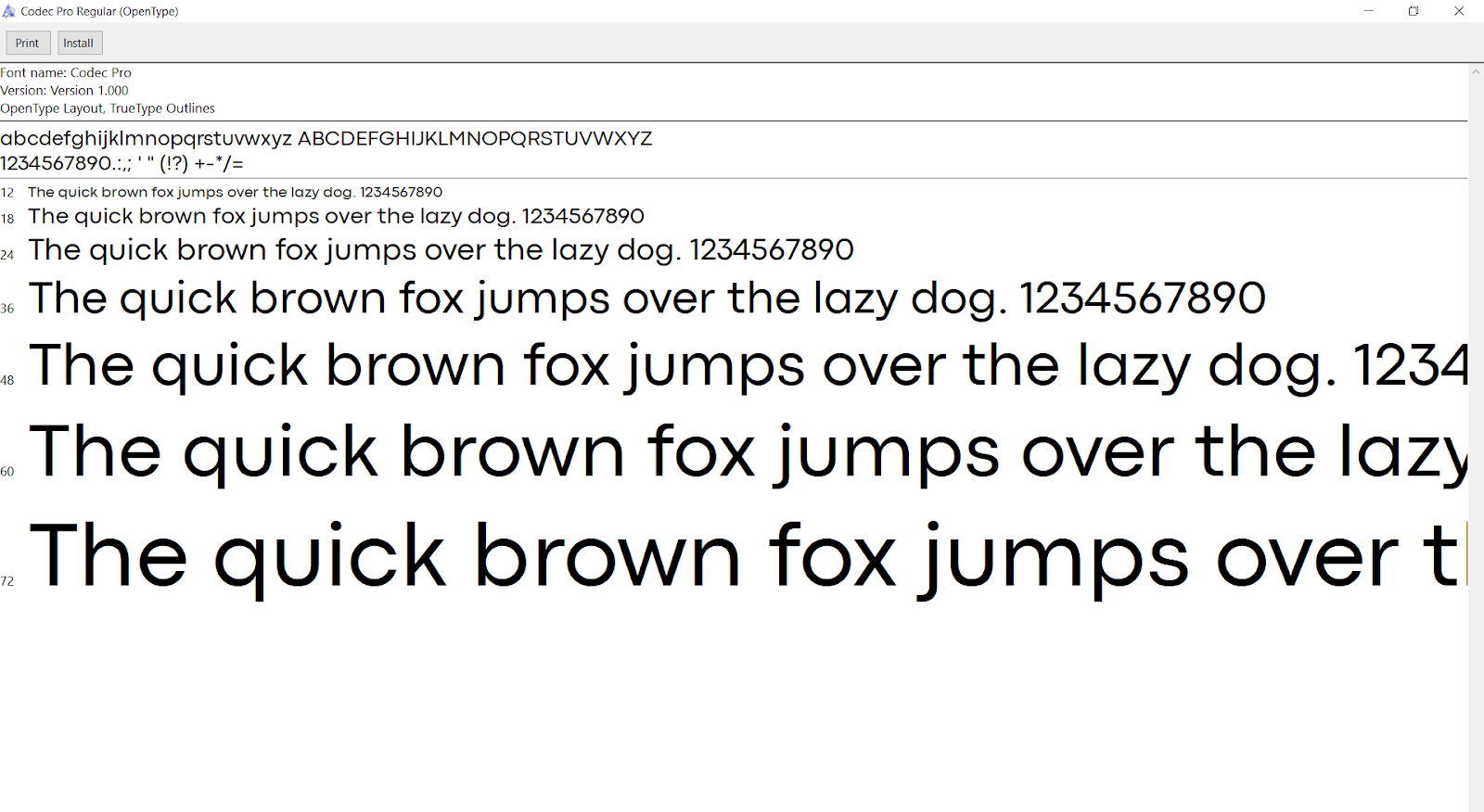Close the Codec Pro font viewer
The image size is (1484, 812).
(x=1459, y=11)
